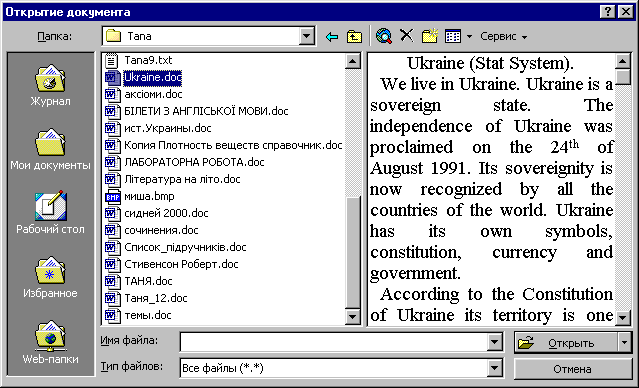Image resolution: width=639 pixels, height=388 pixels.
Task: Select the file name сочинения.doc
Action: [161, 231]
